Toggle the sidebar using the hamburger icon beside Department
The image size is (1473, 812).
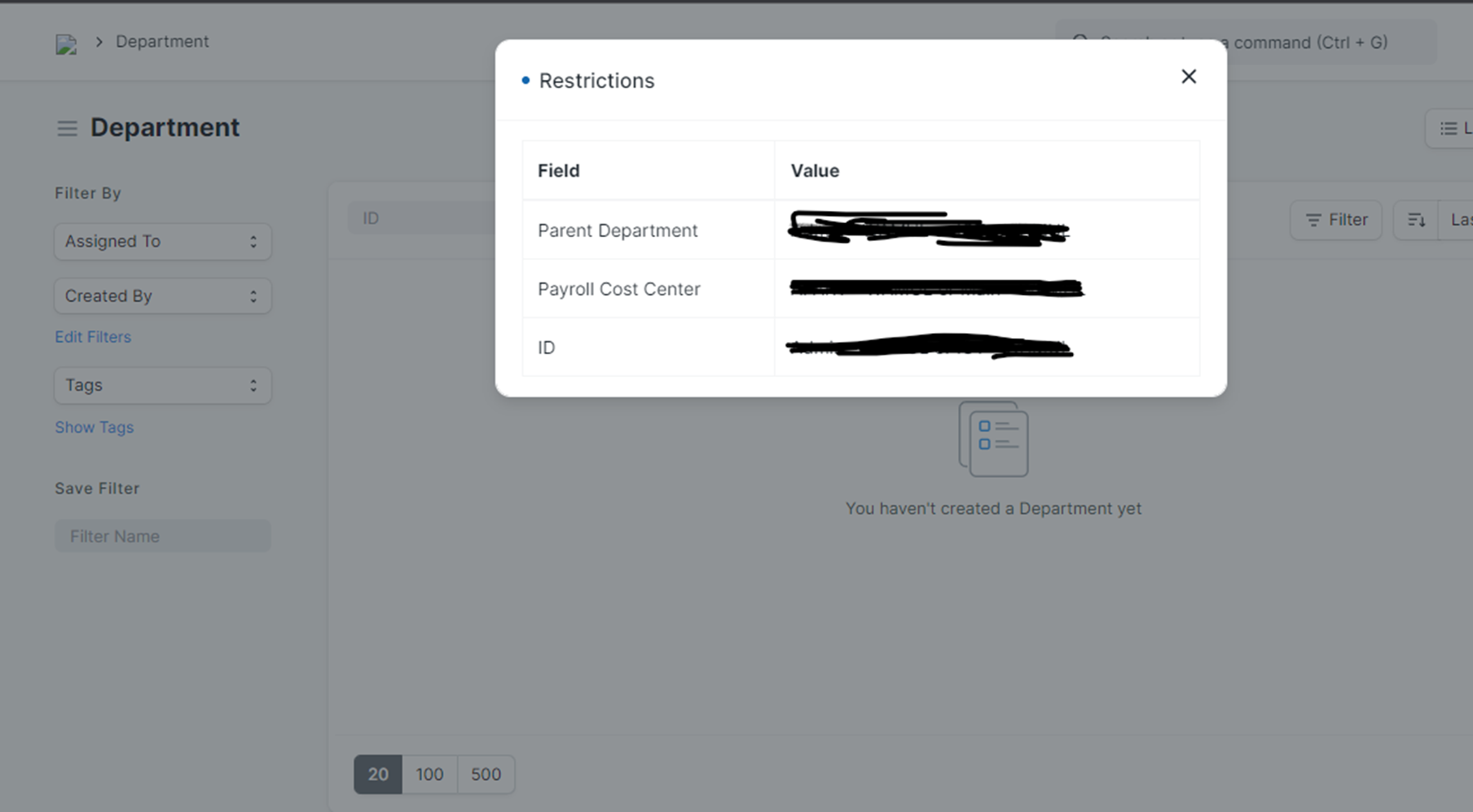click(67, 128)
